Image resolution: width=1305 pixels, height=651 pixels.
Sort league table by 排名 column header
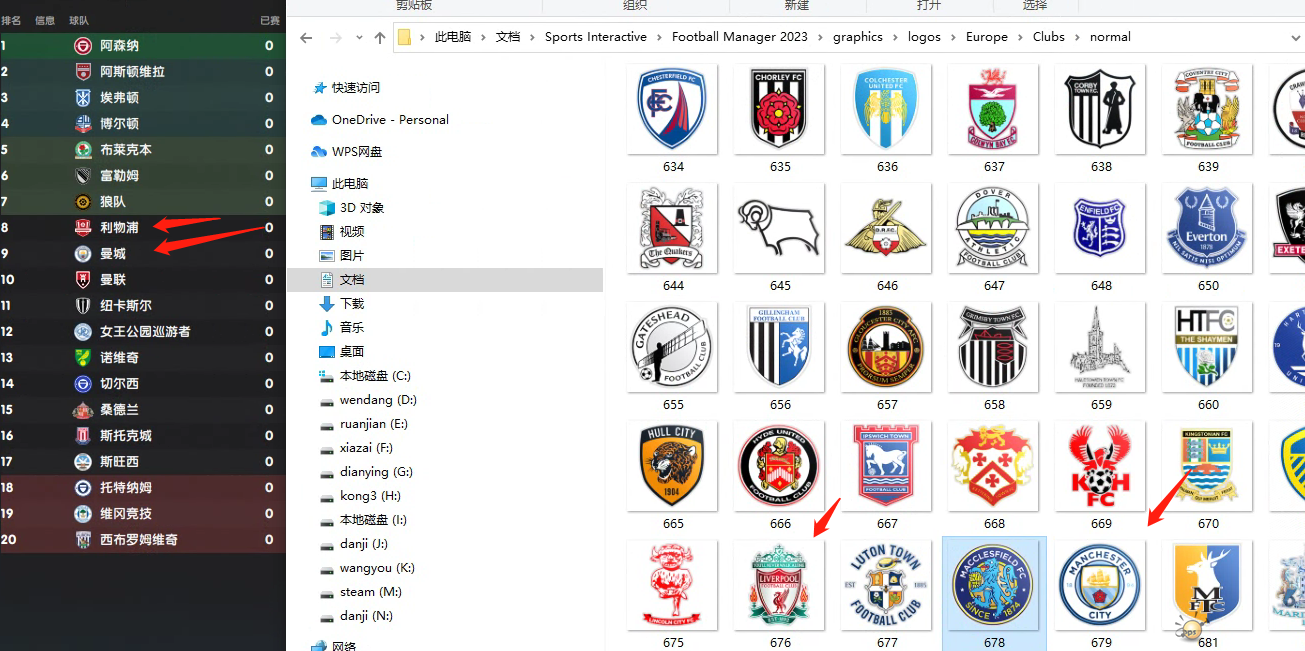click(11, 20)
